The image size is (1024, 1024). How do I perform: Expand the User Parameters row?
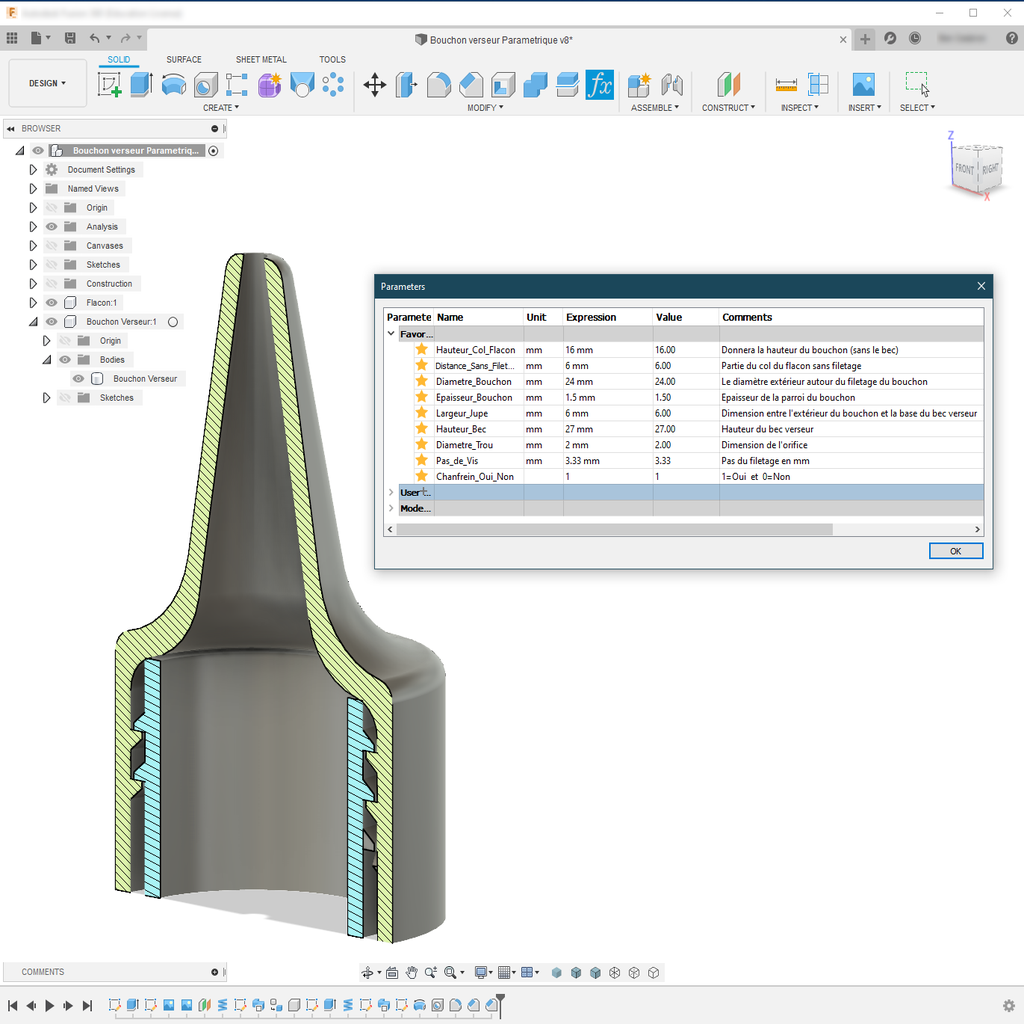391,493
